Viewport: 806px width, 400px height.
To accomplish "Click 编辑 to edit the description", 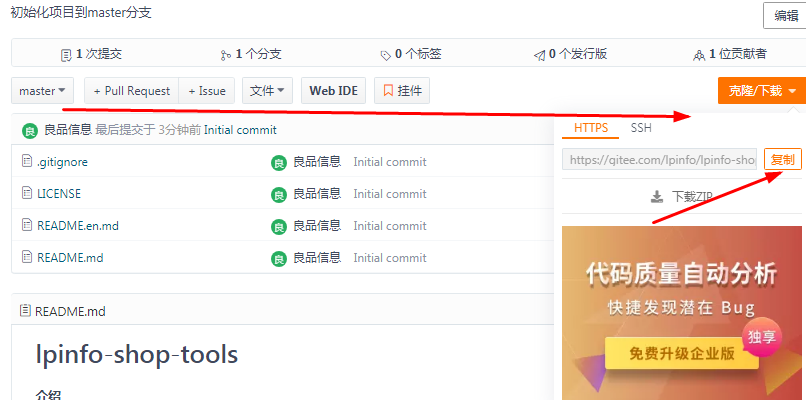I will click(x=785, y=15).
